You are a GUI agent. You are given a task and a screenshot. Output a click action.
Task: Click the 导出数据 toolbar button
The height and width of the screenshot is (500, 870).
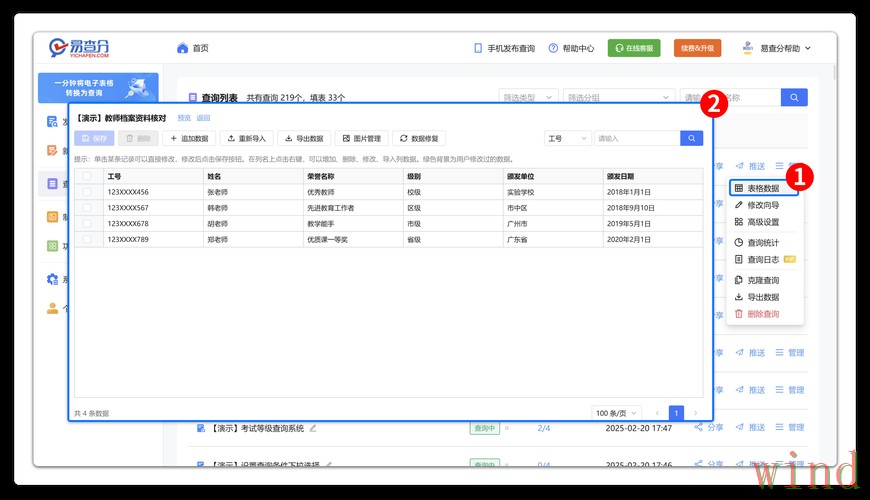coord(303,139)
